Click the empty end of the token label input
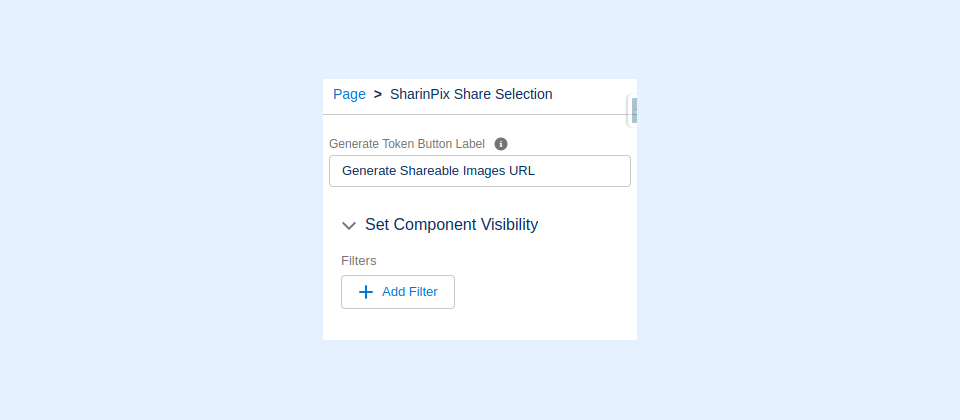Screen dimensions: 960x420 [590, 171]
